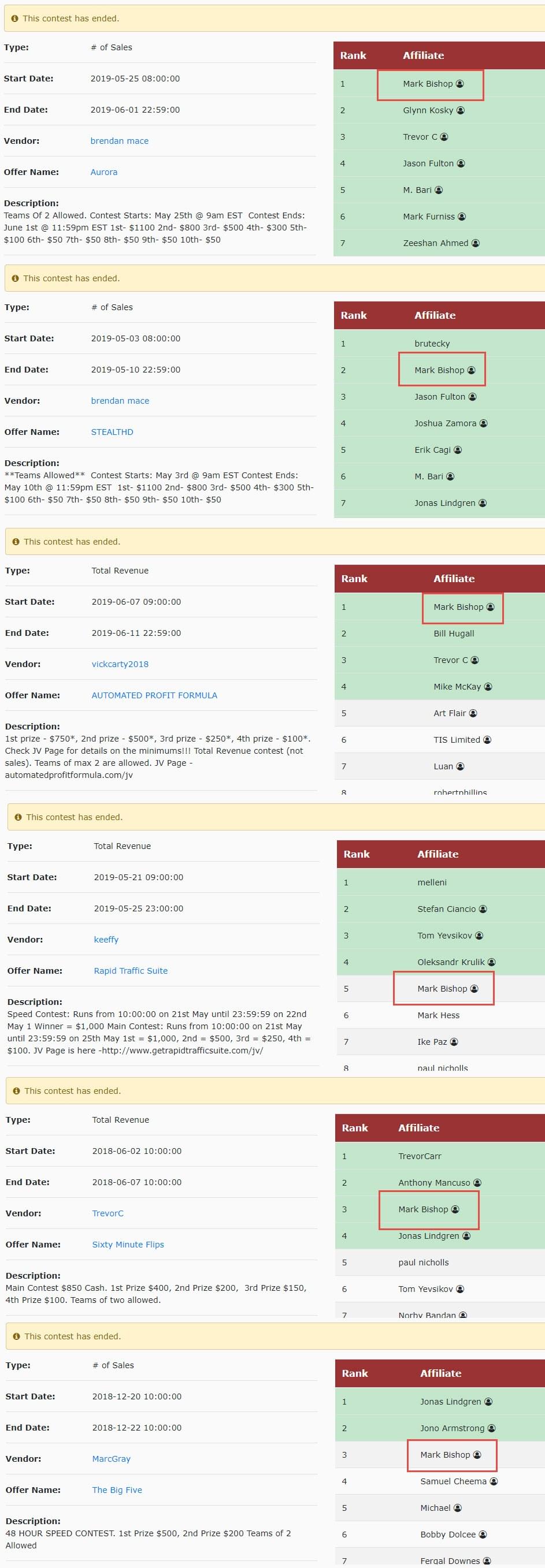Open Anthony Mancuso's profile icon
The height and width of the screenshot is (1568, 545).
477,1183
